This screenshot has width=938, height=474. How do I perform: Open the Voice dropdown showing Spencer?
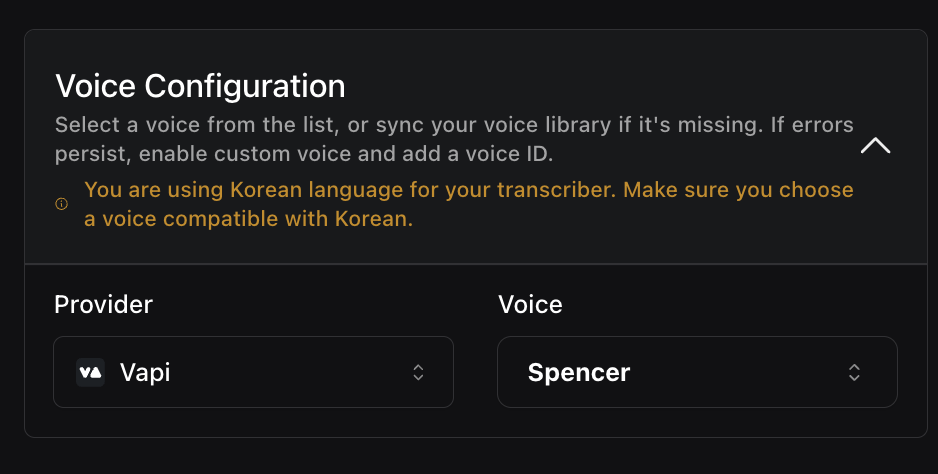pyautogui.click(x=697, y=372)
